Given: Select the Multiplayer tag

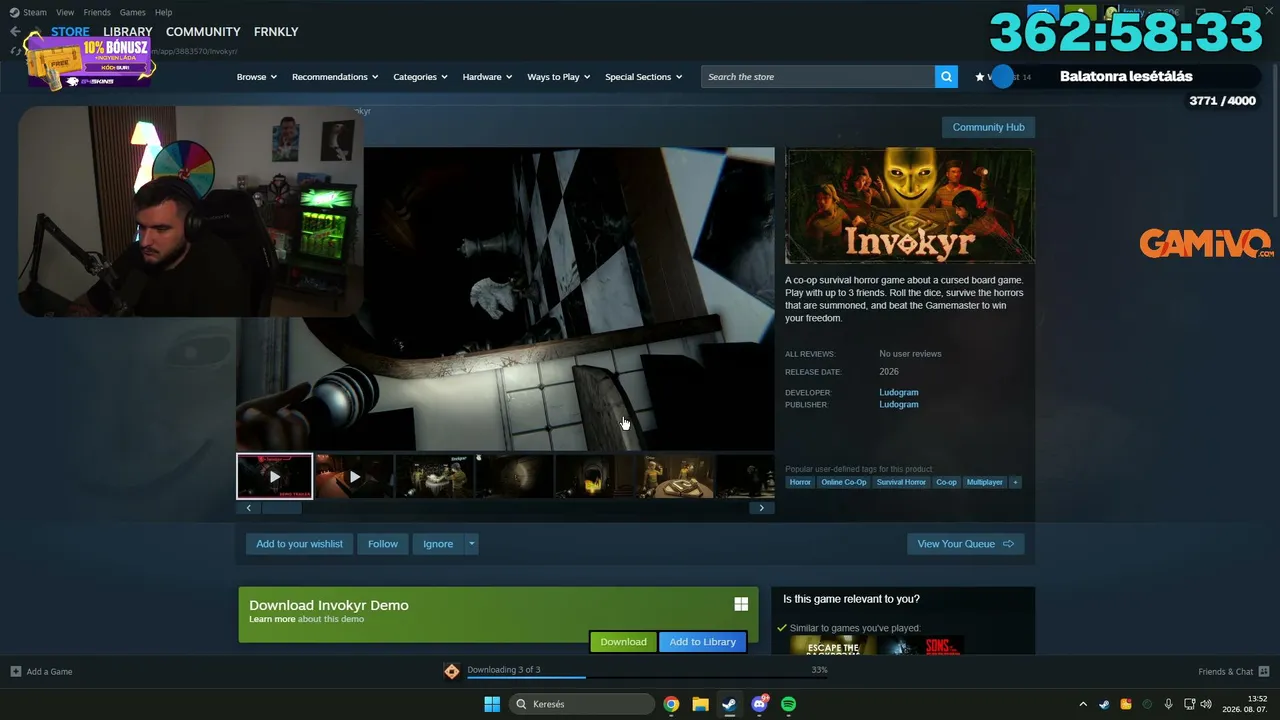Looking at the screenshot, I should click(985, 482).
